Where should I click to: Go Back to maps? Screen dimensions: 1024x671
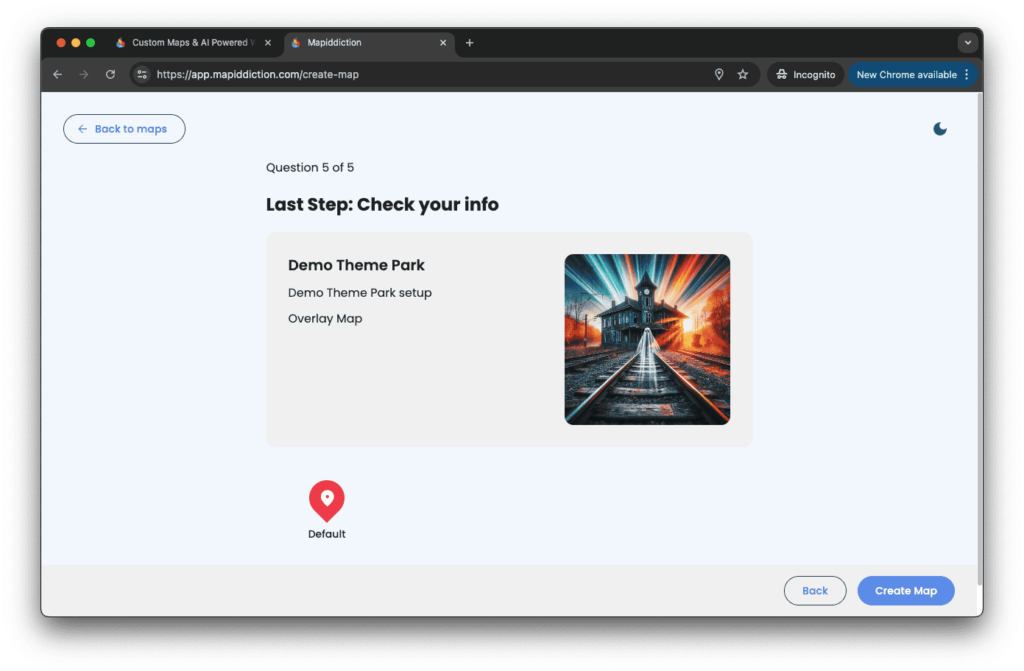click(124, 129)
